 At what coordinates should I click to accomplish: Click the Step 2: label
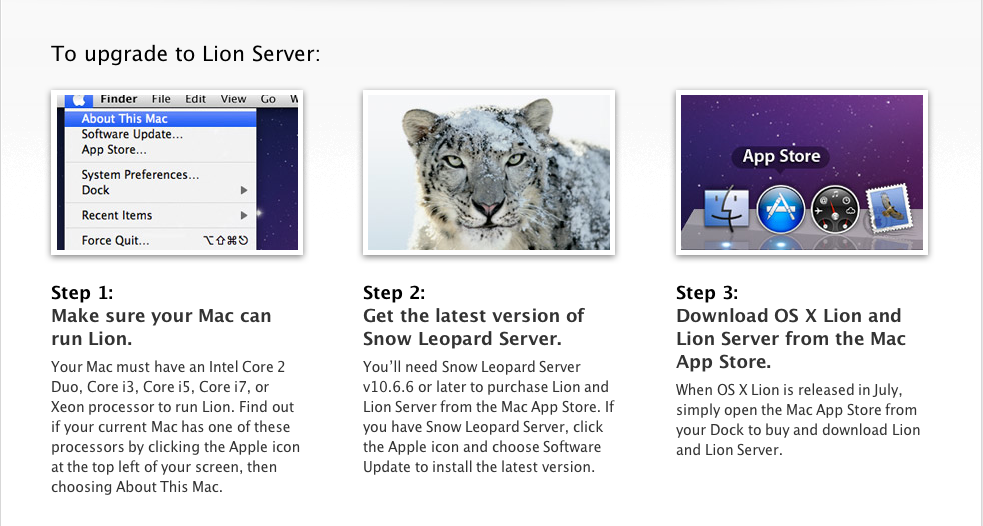click(394, 293)
